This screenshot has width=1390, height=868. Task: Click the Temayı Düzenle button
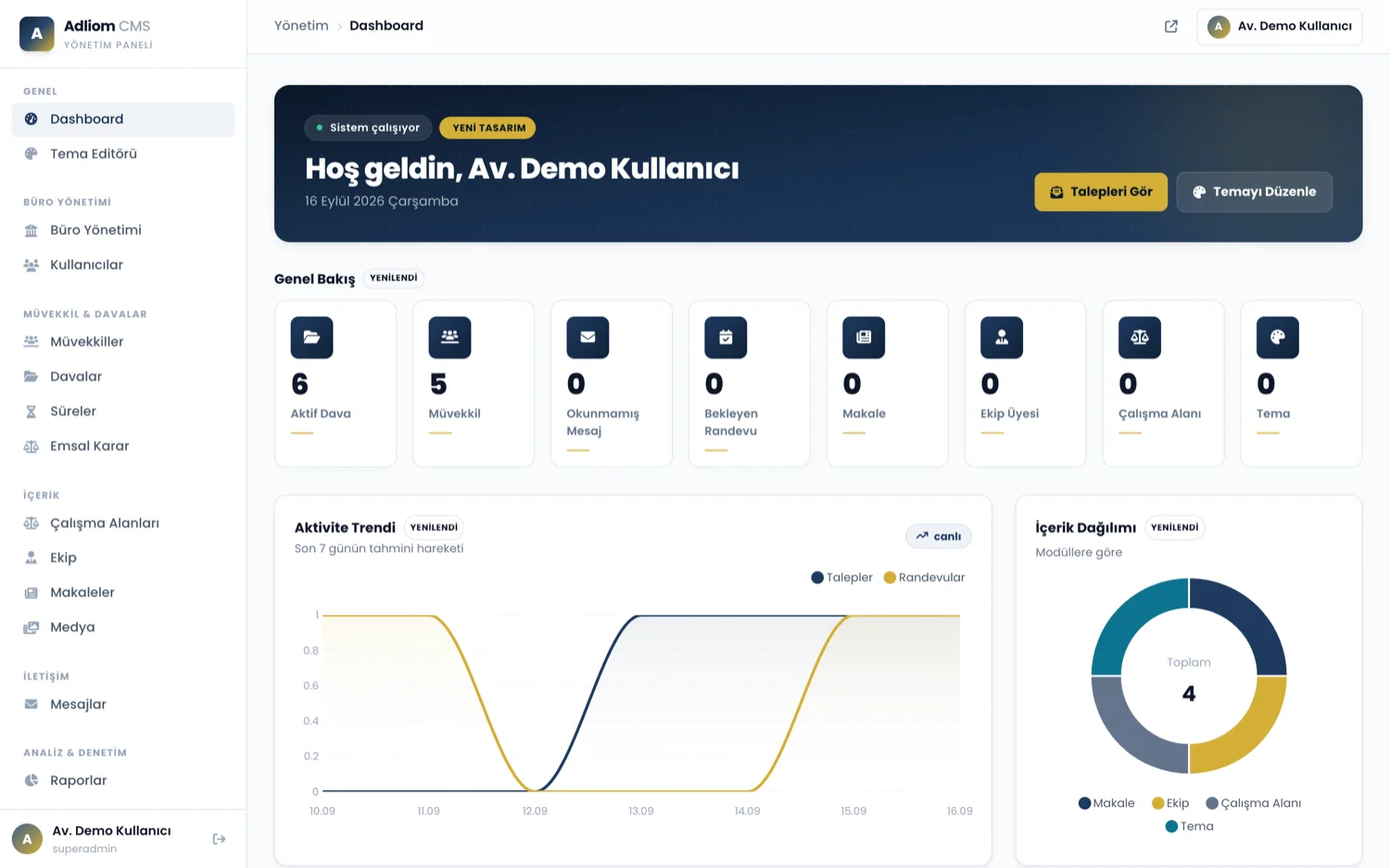1255,192
